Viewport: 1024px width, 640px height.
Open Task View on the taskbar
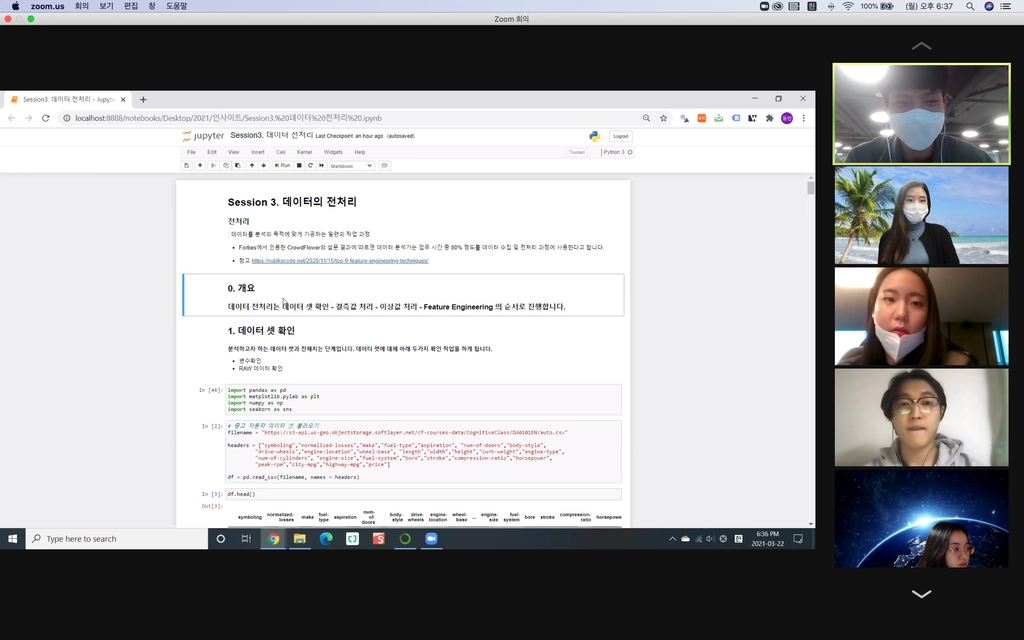coord(246,539)
